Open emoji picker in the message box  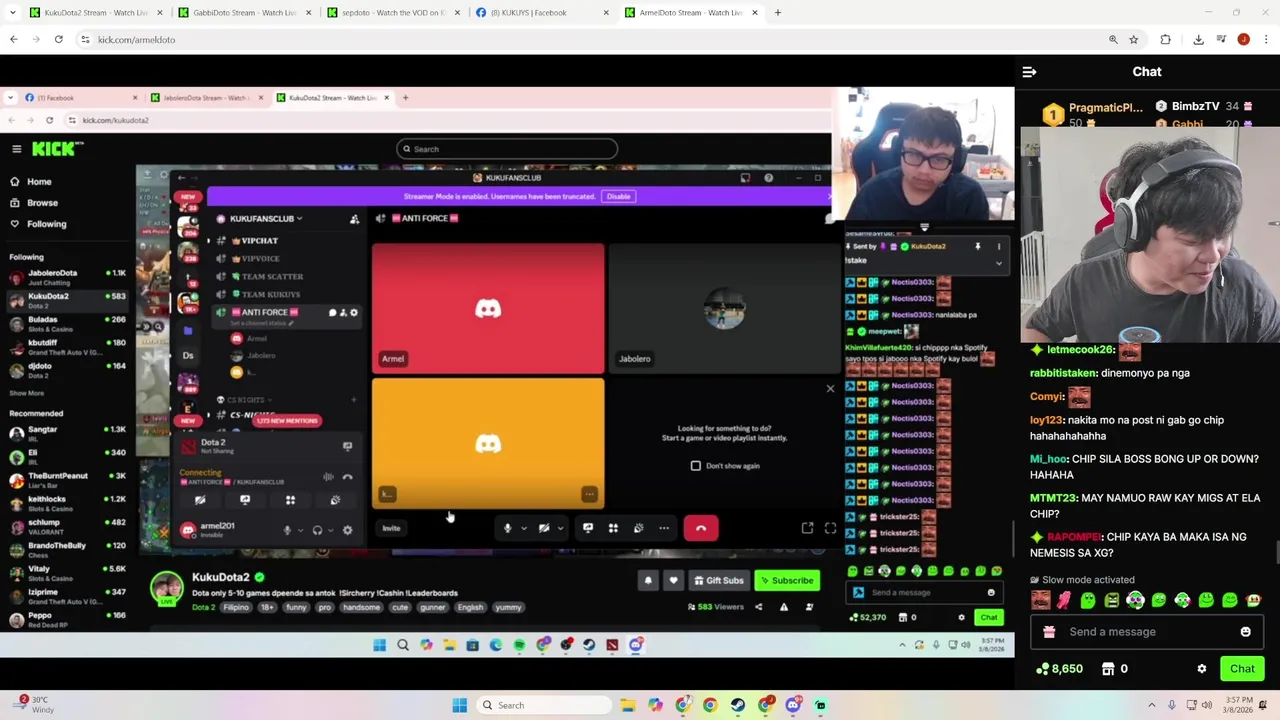[1245, 632]
